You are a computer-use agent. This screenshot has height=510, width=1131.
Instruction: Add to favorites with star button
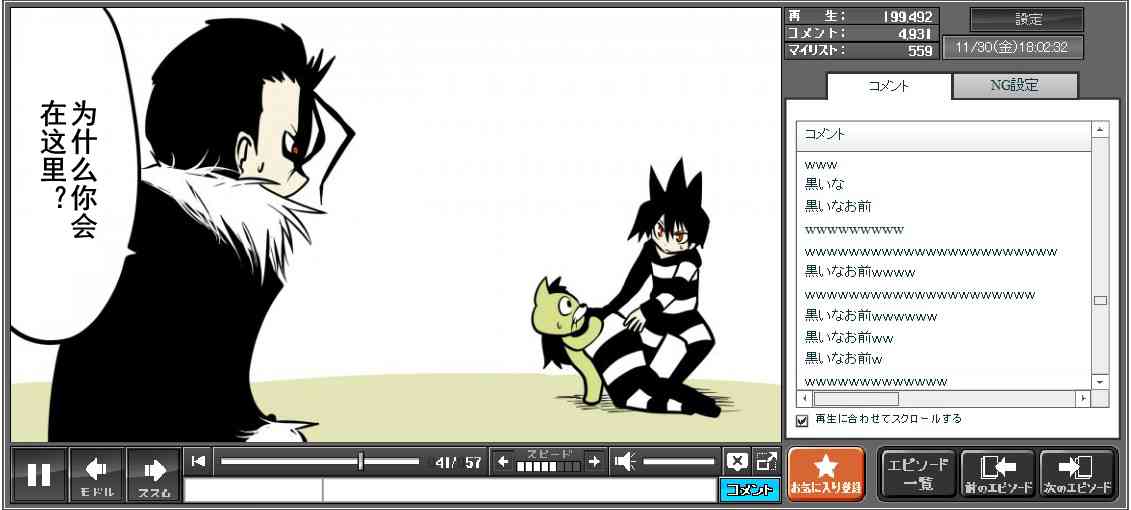tap(826, 474)
